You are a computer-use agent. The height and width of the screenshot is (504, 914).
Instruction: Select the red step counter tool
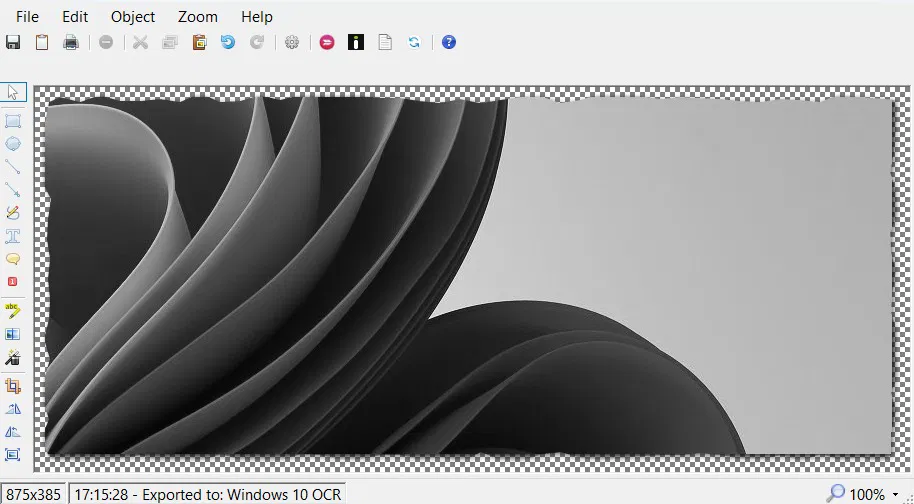pyautogui.click(x=13, y=282)
